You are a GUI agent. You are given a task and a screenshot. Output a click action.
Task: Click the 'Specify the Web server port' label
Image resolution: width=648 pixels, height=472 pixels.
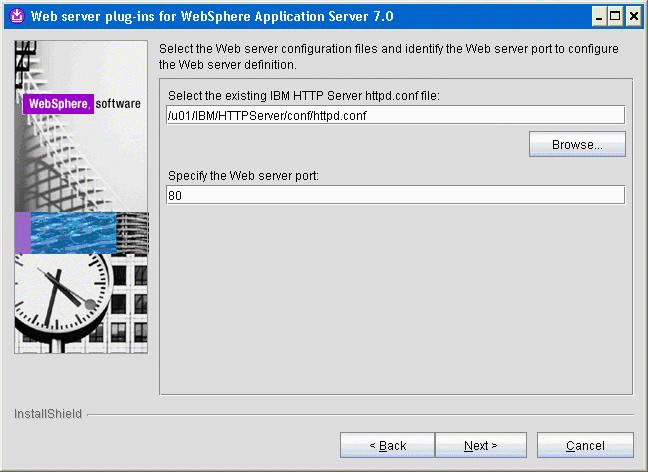click(x=243, y=176)
